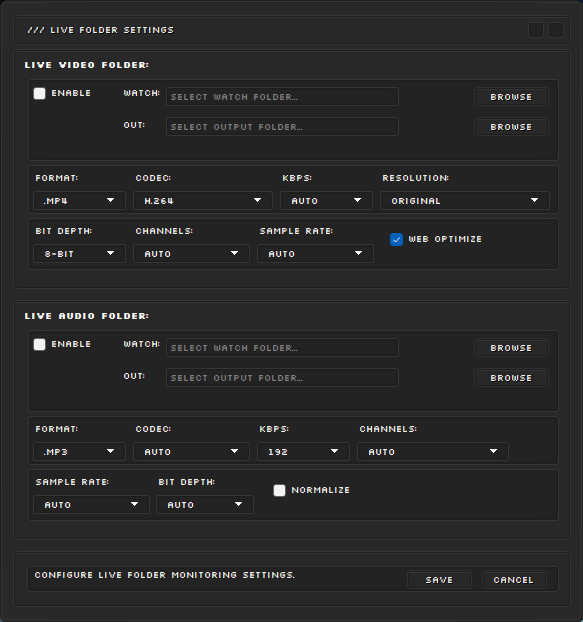Image resolution: width=583 pixels, height=622 pixels.
Task: Open audio Sample Rate dropdown
Action: pyautogui.click(x=91, y=505)
